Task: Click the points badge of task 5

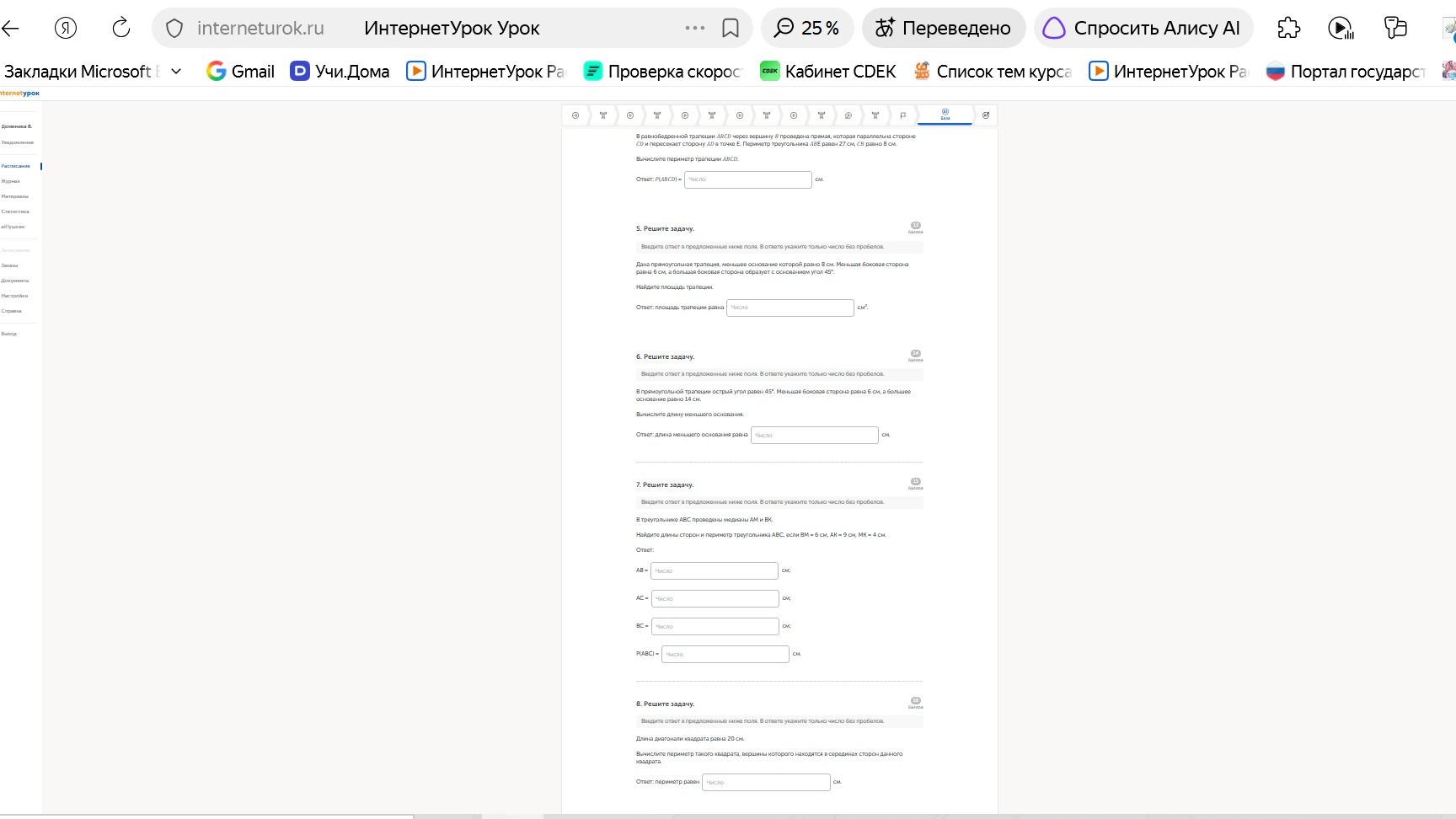Action: 916,227
